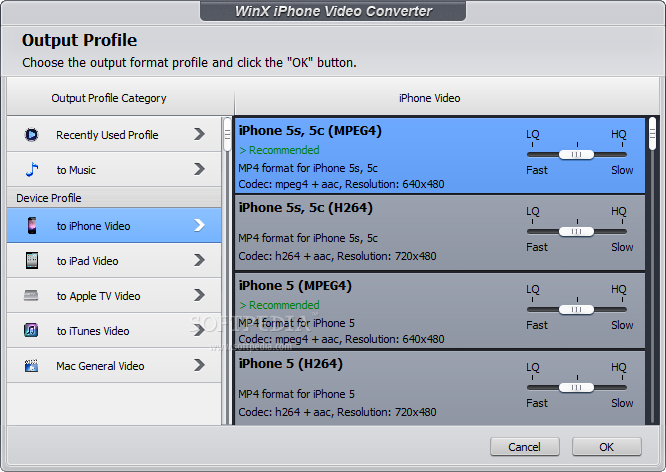Select the iPhone 5s, 5c (H264) profile title
This screenshot has height=472, width=666.
click(305, 208)
